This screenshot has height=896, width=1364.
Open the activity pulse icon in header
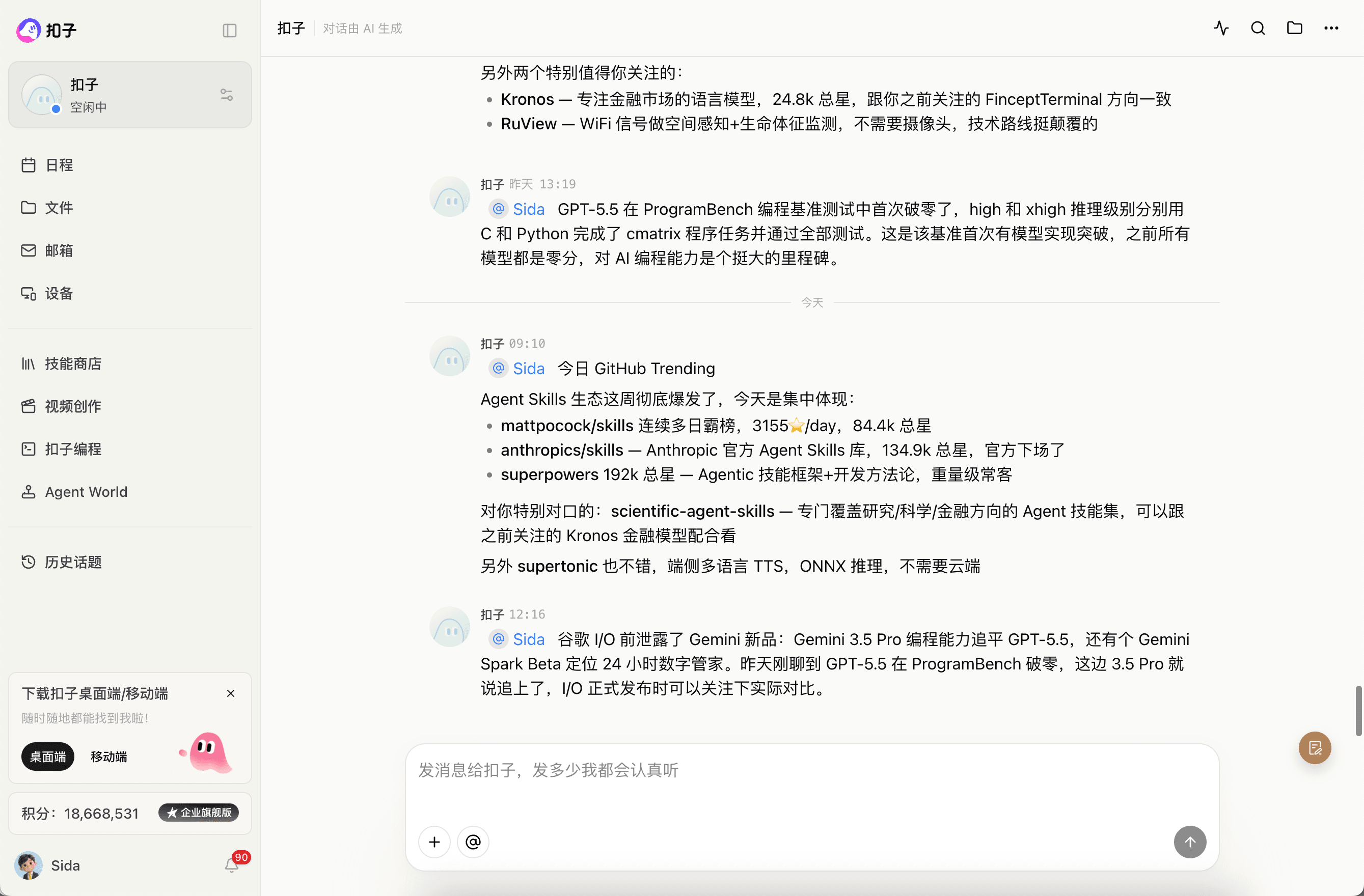[1221, 28]
